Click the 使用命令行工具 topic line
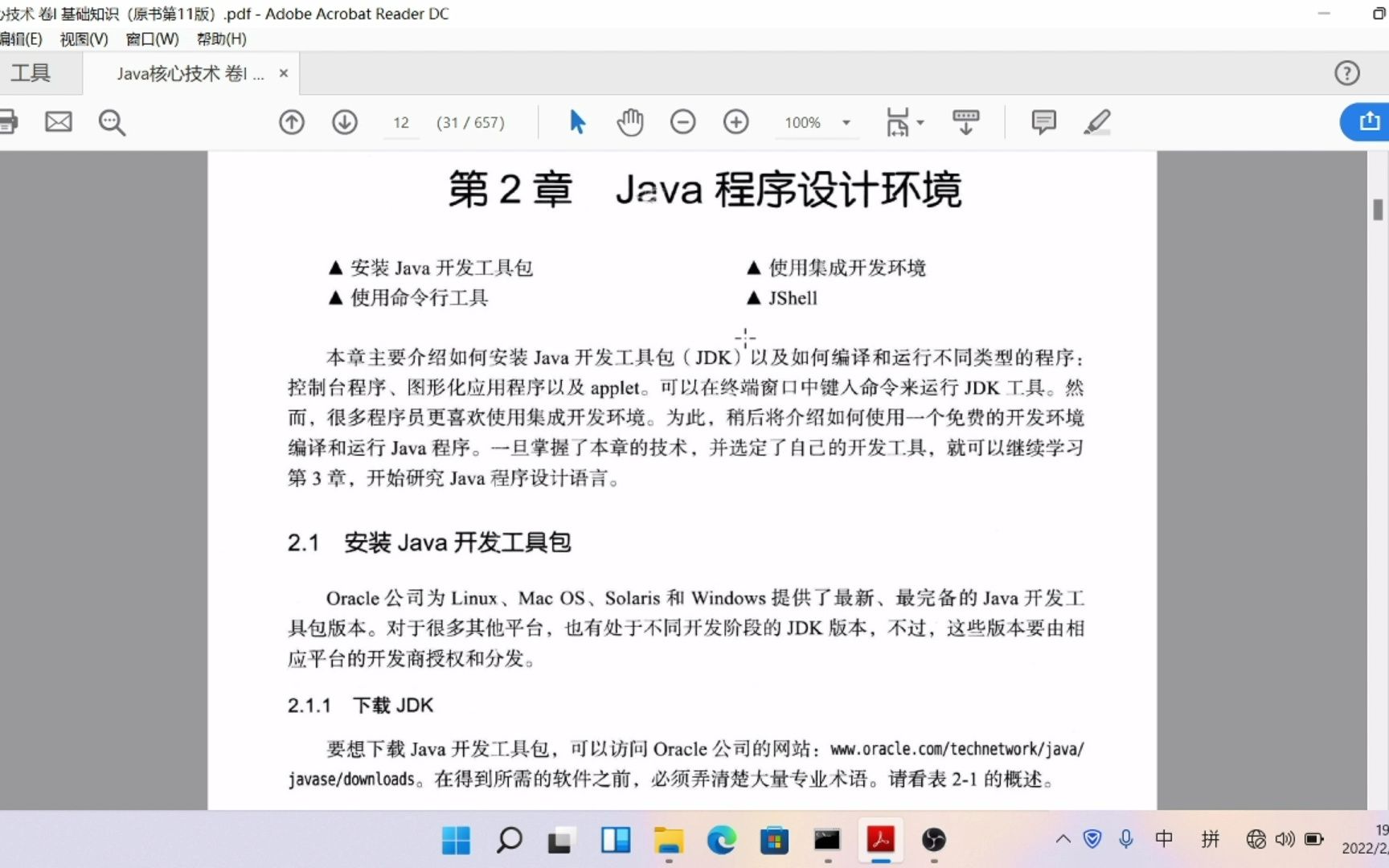1389x868 pixels. (409, 298)
